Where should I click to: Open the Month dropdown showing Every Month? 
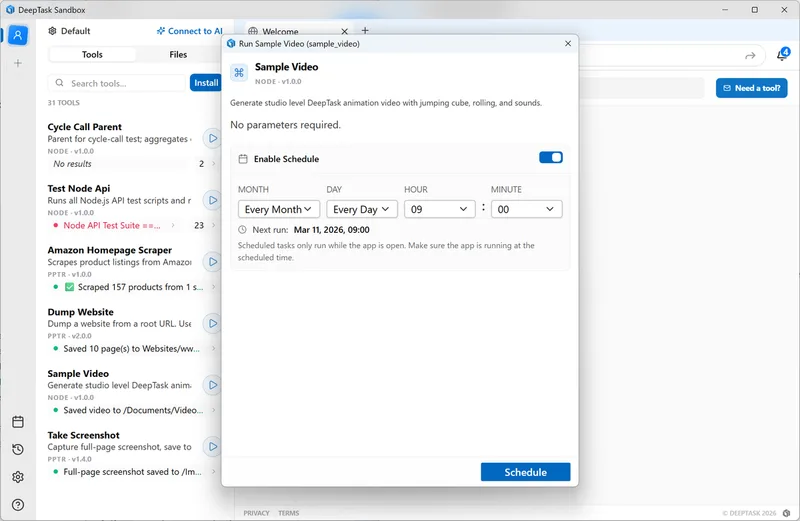click(279, 209)
